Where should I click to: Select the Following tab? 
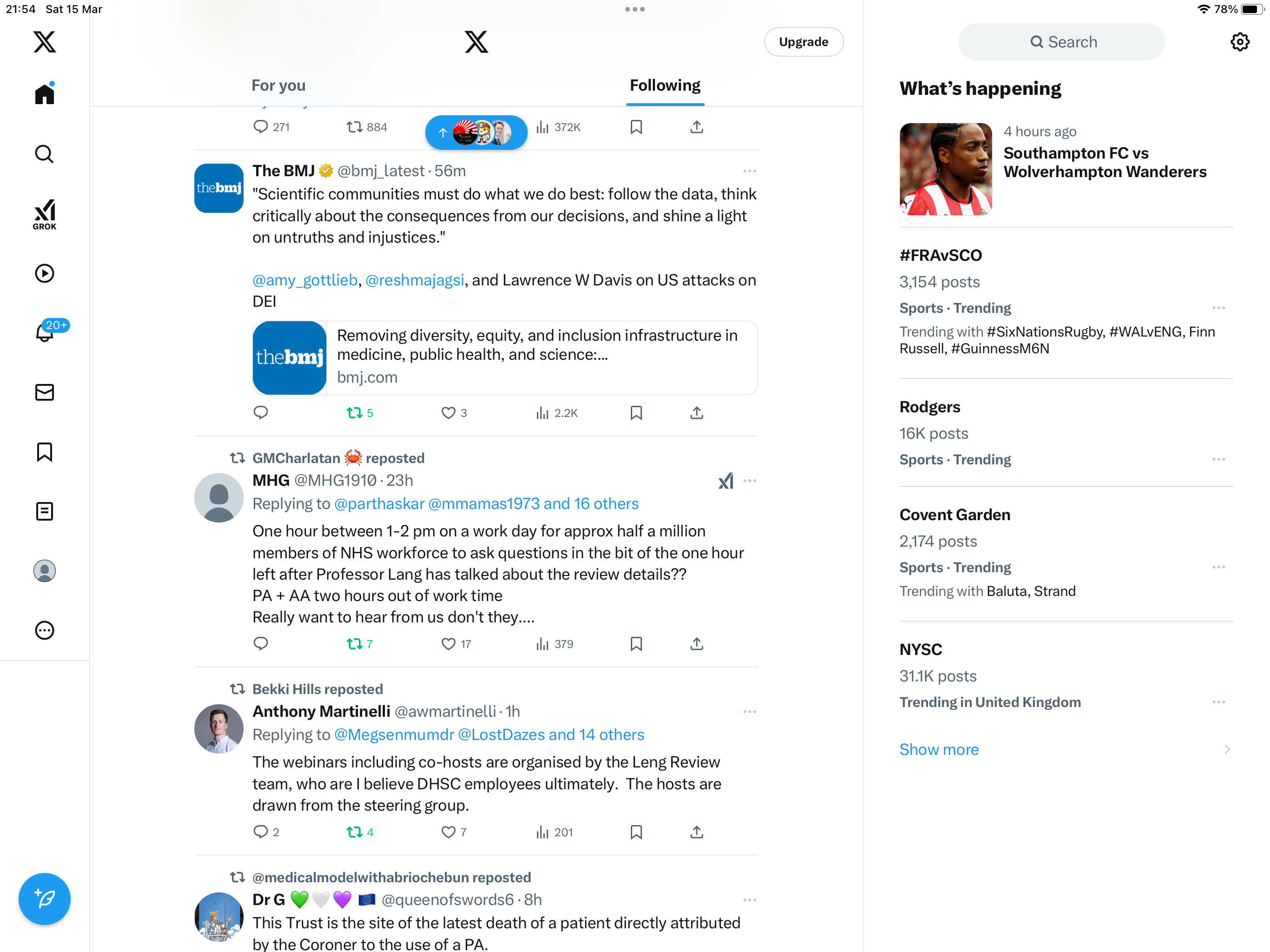point(665,86)
